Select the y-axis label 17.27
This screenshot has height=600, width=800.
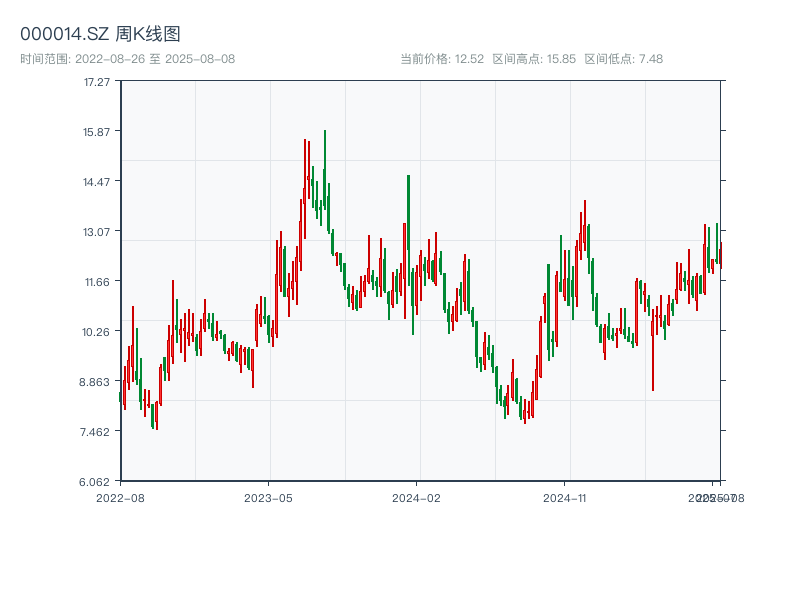97,82
